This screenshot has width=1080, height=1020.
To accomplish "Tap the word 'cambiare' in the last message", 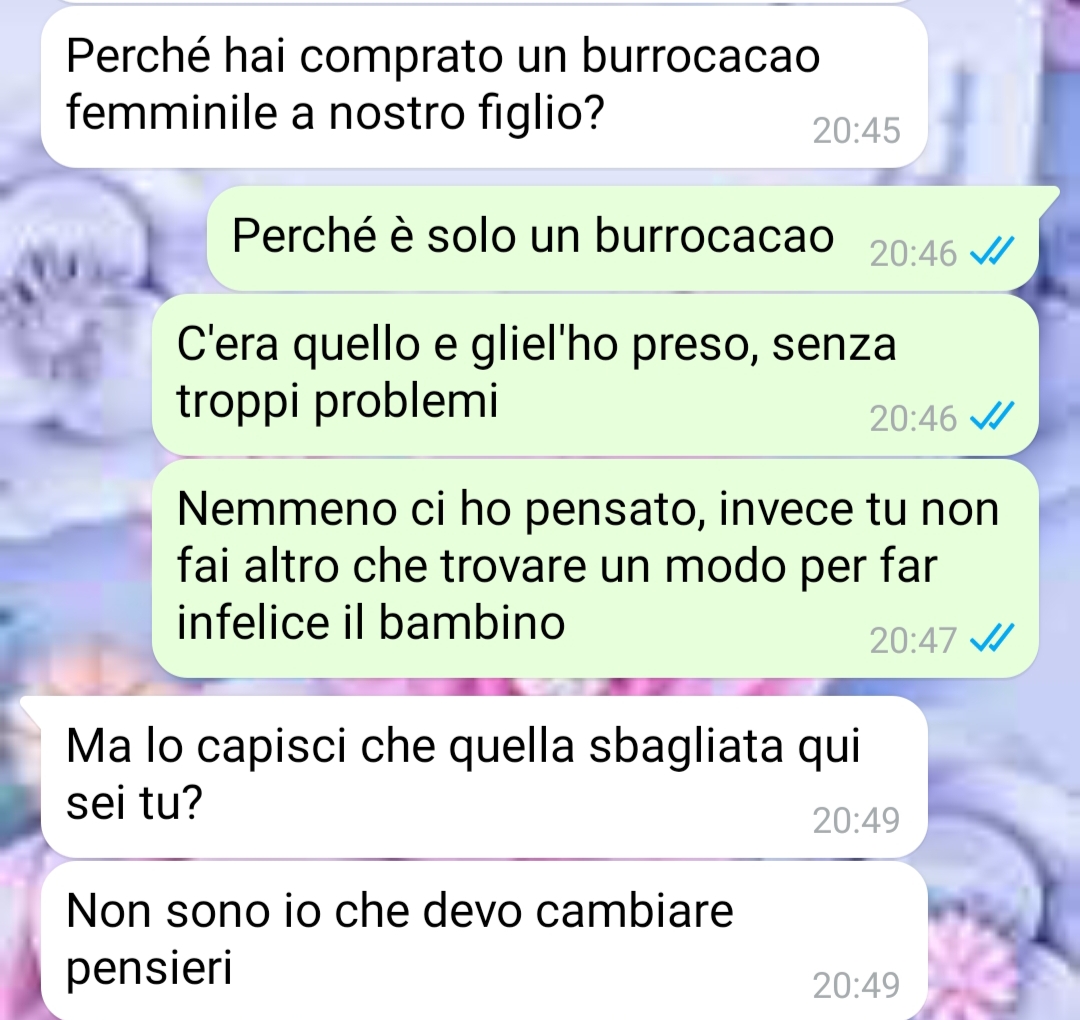I will click(634, 910).
